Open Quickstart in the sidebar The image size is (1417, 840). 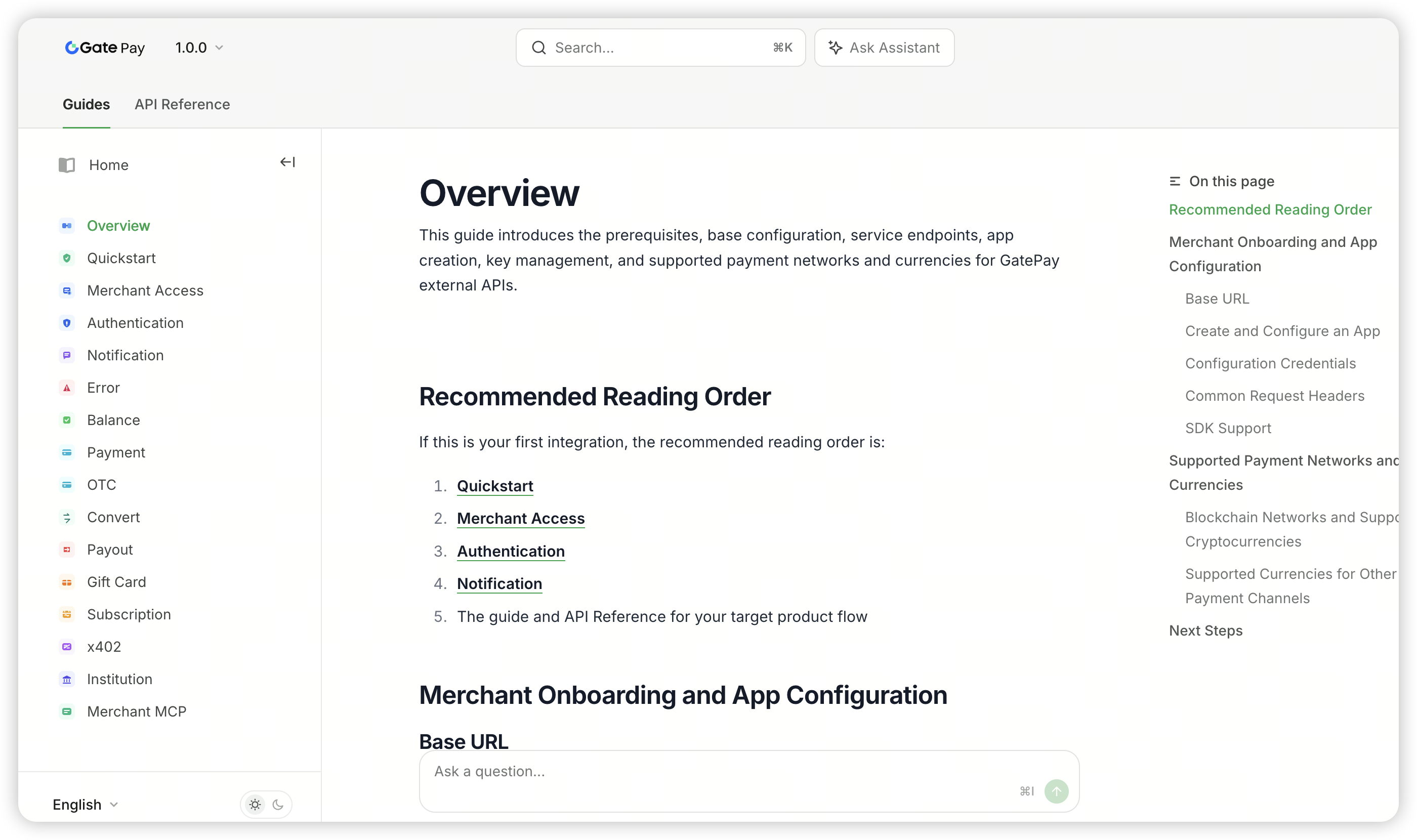tap(121, 258)
